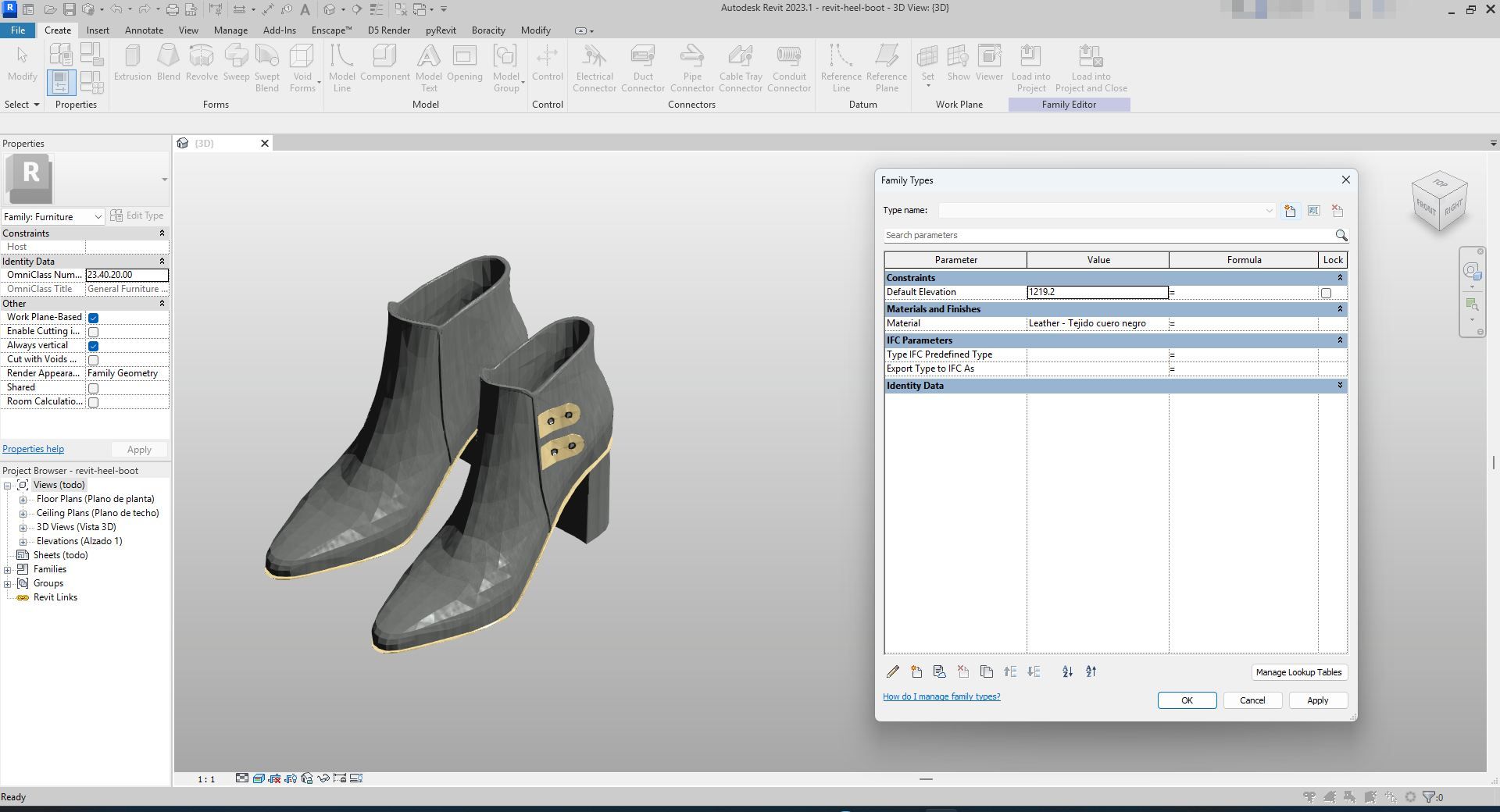Image resolution: width=1500 pixels, height=812 pixels.
Task: Click the Opening tool in Model panel
Action: [465, 62]
